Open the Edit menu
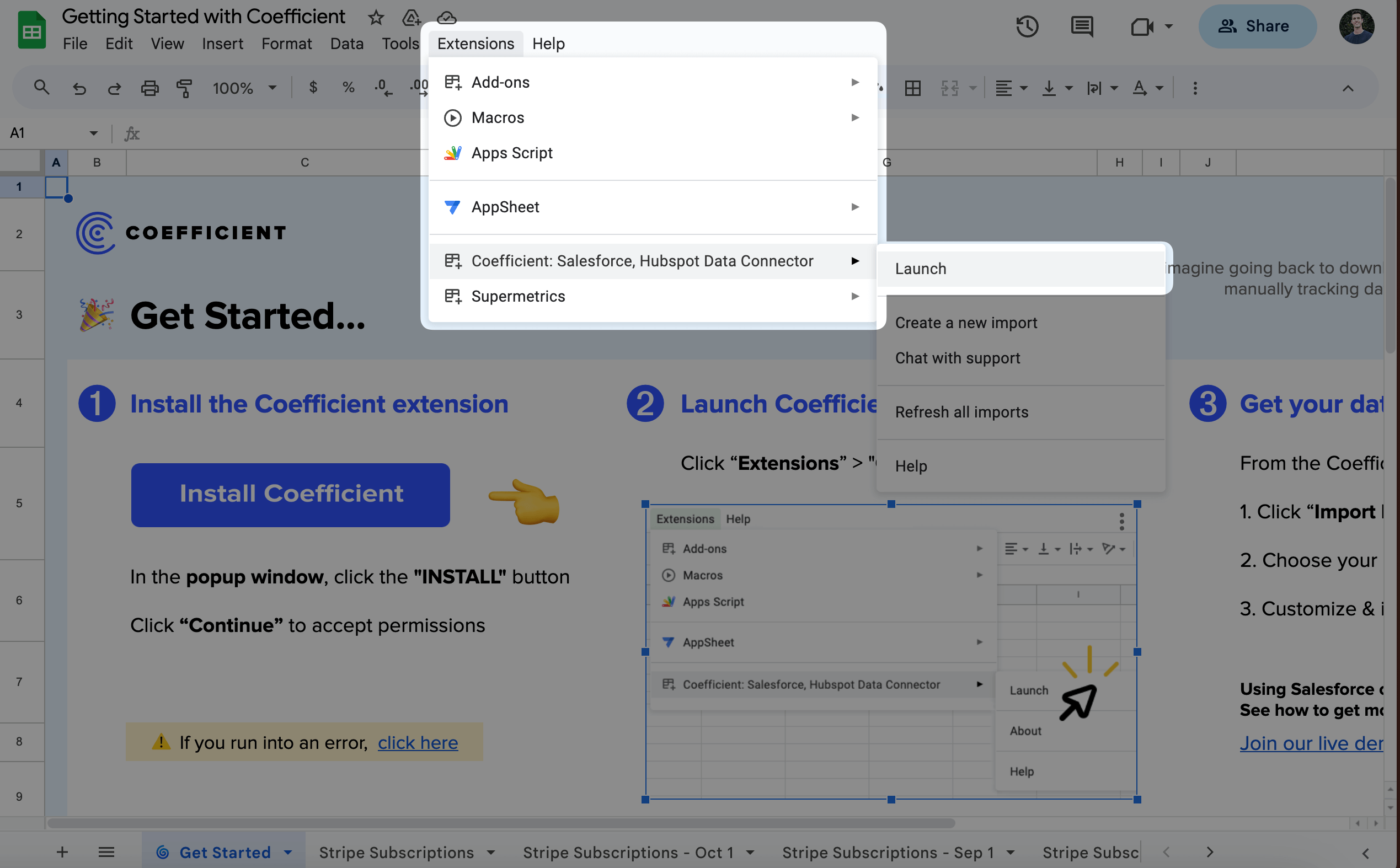Viewport: 1400px width, 868px height. pos(119,44)
